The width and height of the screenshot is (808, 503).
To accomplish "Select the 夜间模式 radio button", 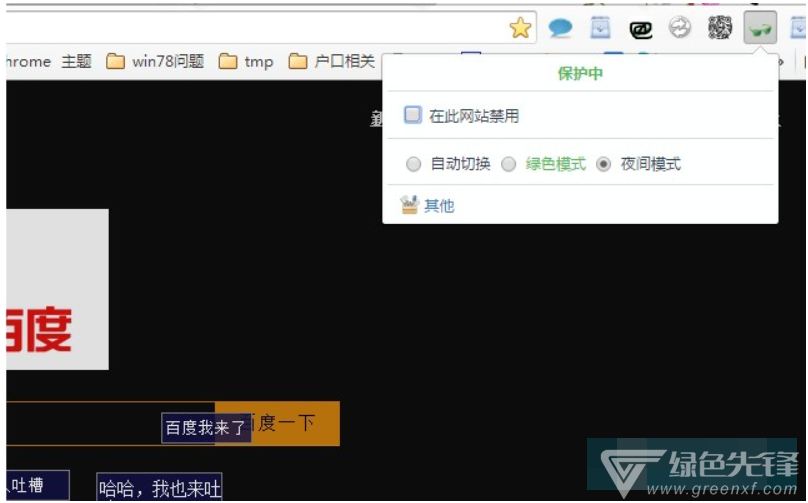I will point(603,164).
